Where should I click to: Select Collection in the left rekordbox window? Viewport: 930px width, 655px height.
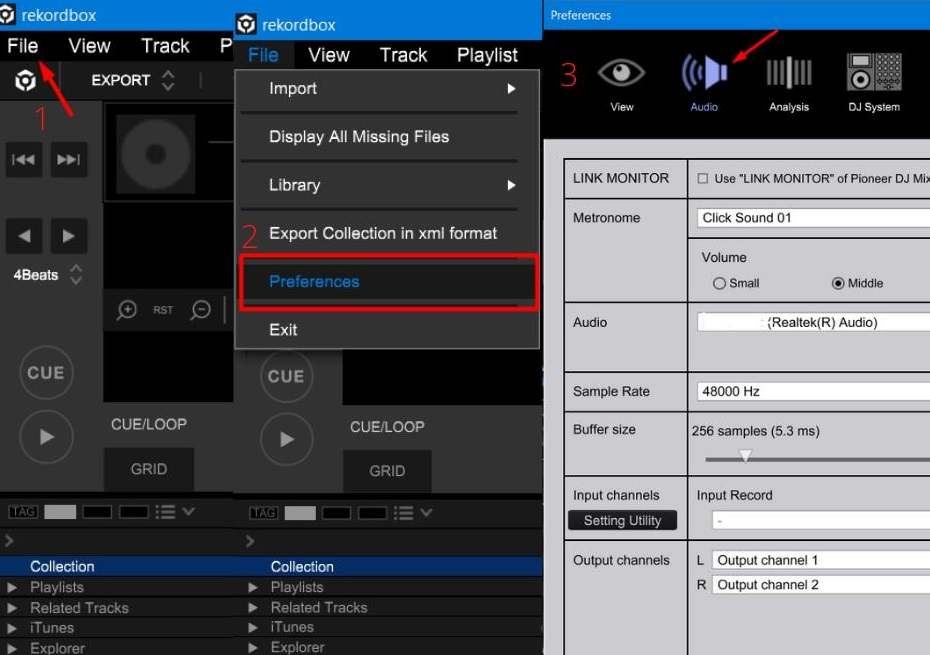click(116, 567)
